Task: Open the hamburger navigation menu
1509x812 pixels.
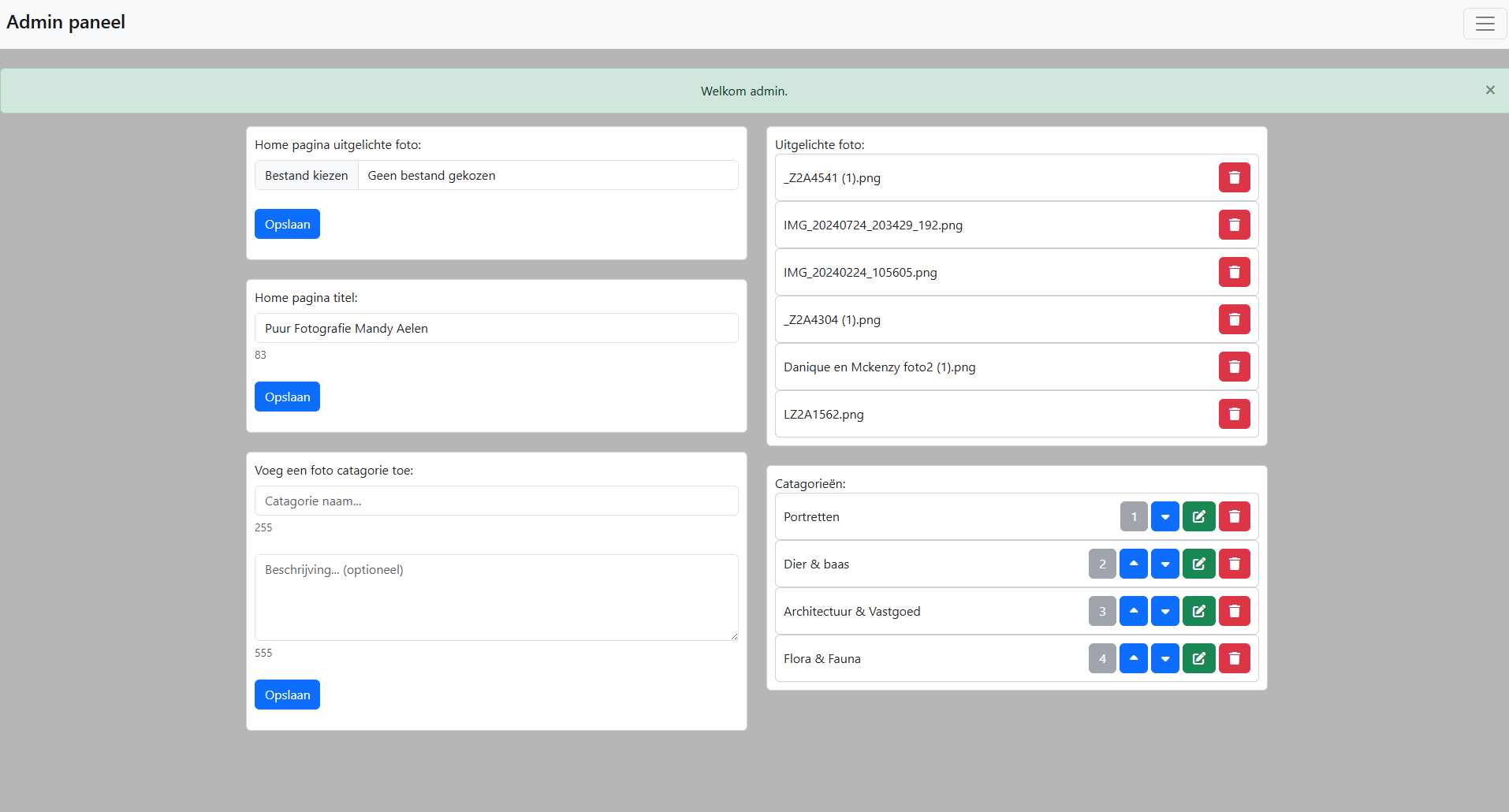Action: [1485, 24]
